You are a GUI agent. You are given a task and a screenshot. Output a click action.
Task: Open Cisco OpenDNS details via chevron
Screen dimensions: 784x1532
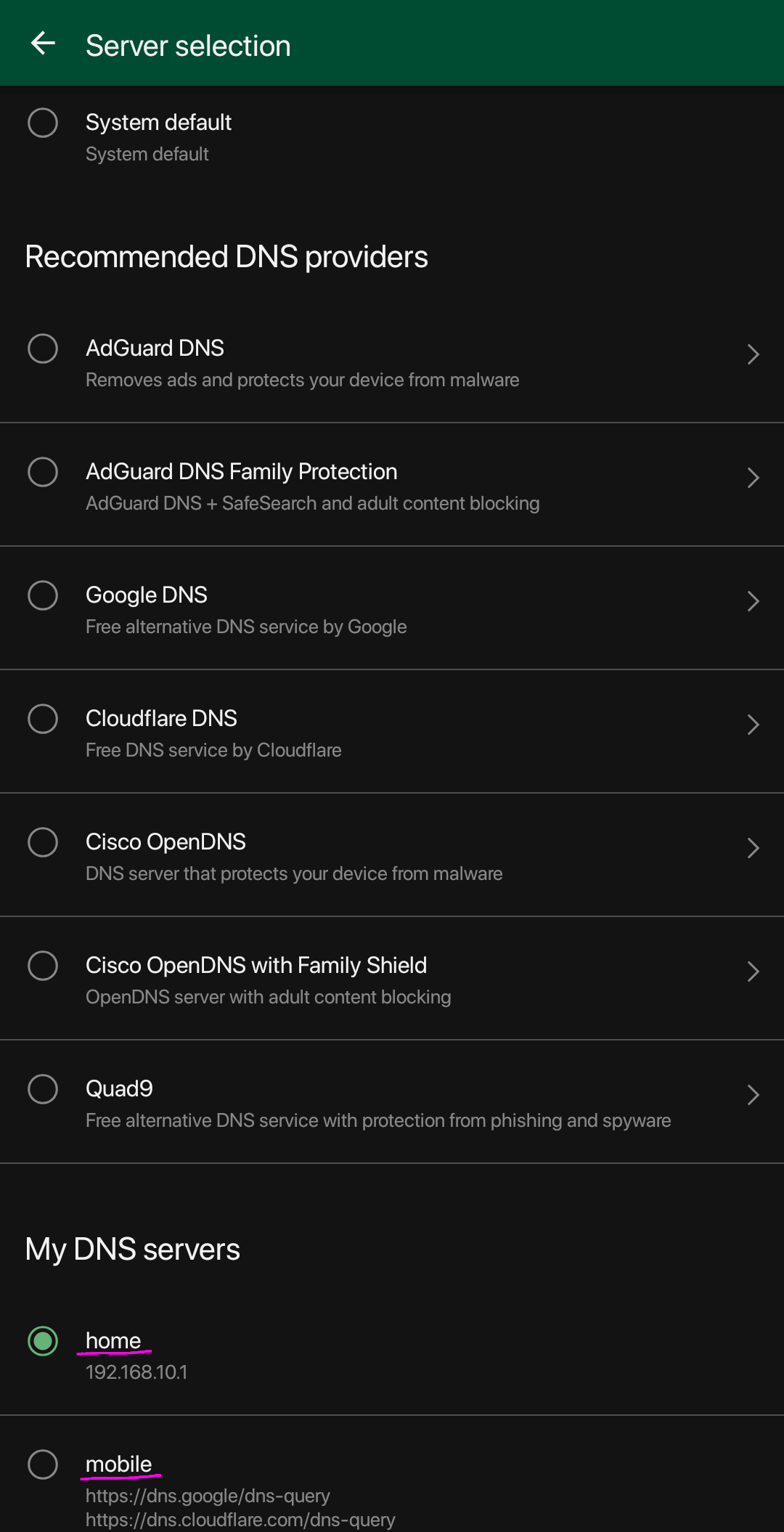tap(753, 848)
